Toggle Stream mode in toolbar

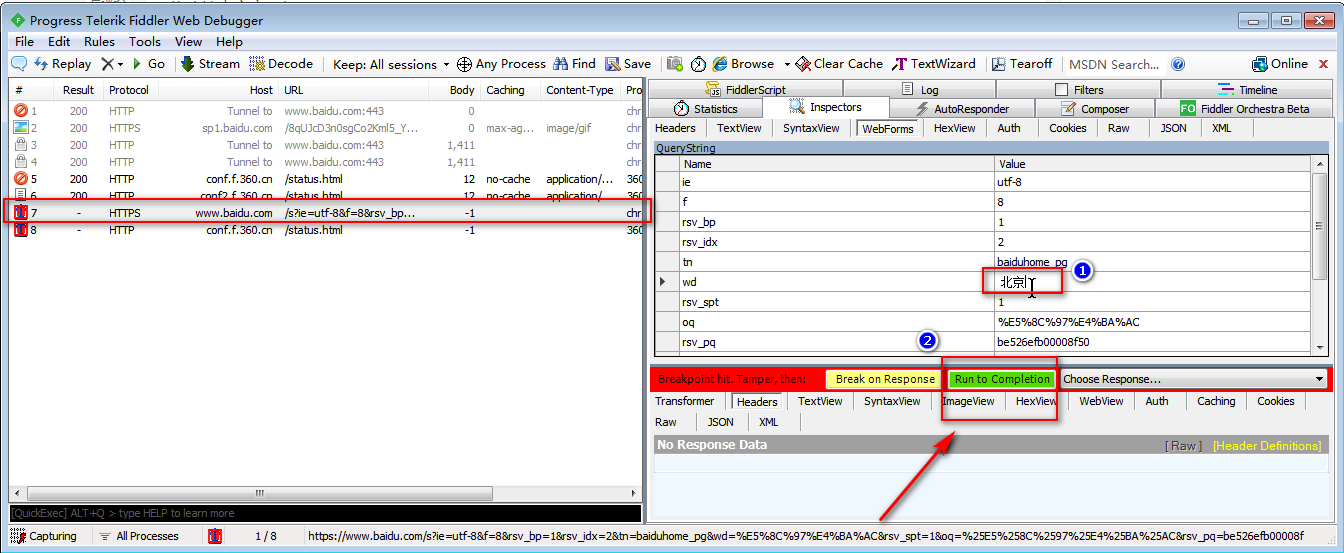tap(210, 64)
